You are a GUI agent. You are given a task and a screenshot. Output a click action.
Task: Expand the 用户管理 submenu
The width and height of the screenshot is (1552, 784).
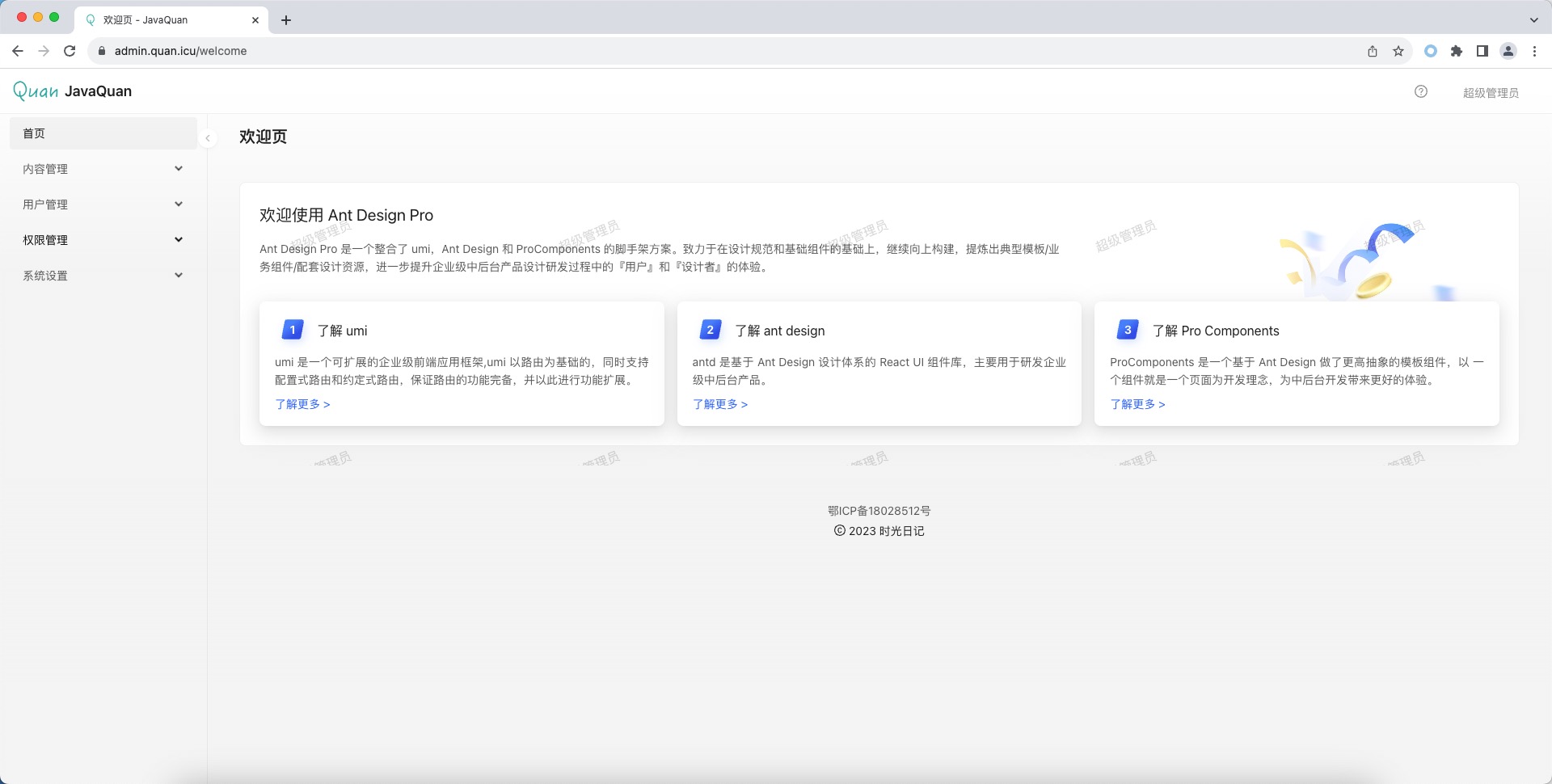(x=103, y=204)
